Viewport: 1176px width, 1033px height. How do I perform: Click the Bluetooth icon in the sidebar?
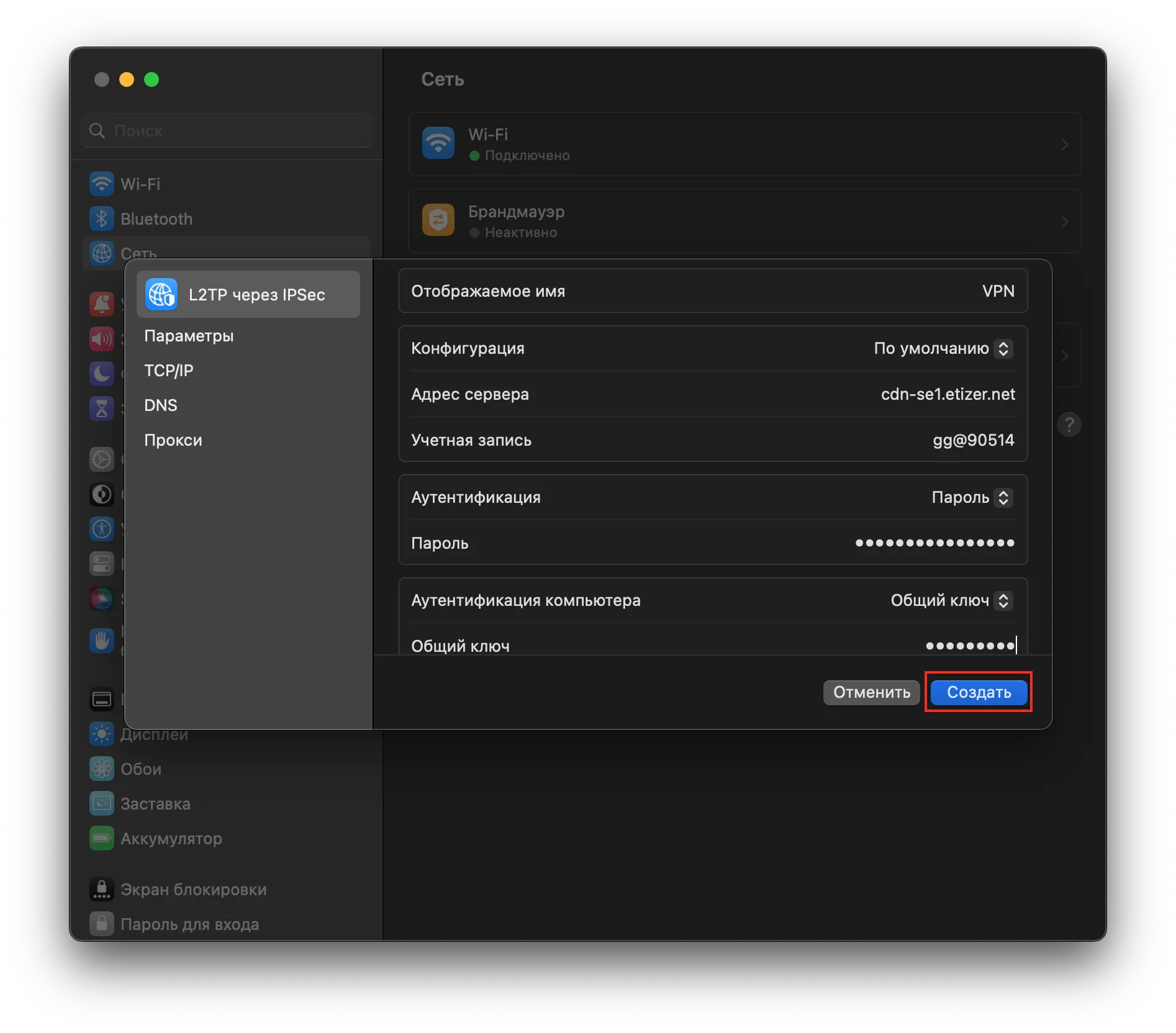(102, 219)
